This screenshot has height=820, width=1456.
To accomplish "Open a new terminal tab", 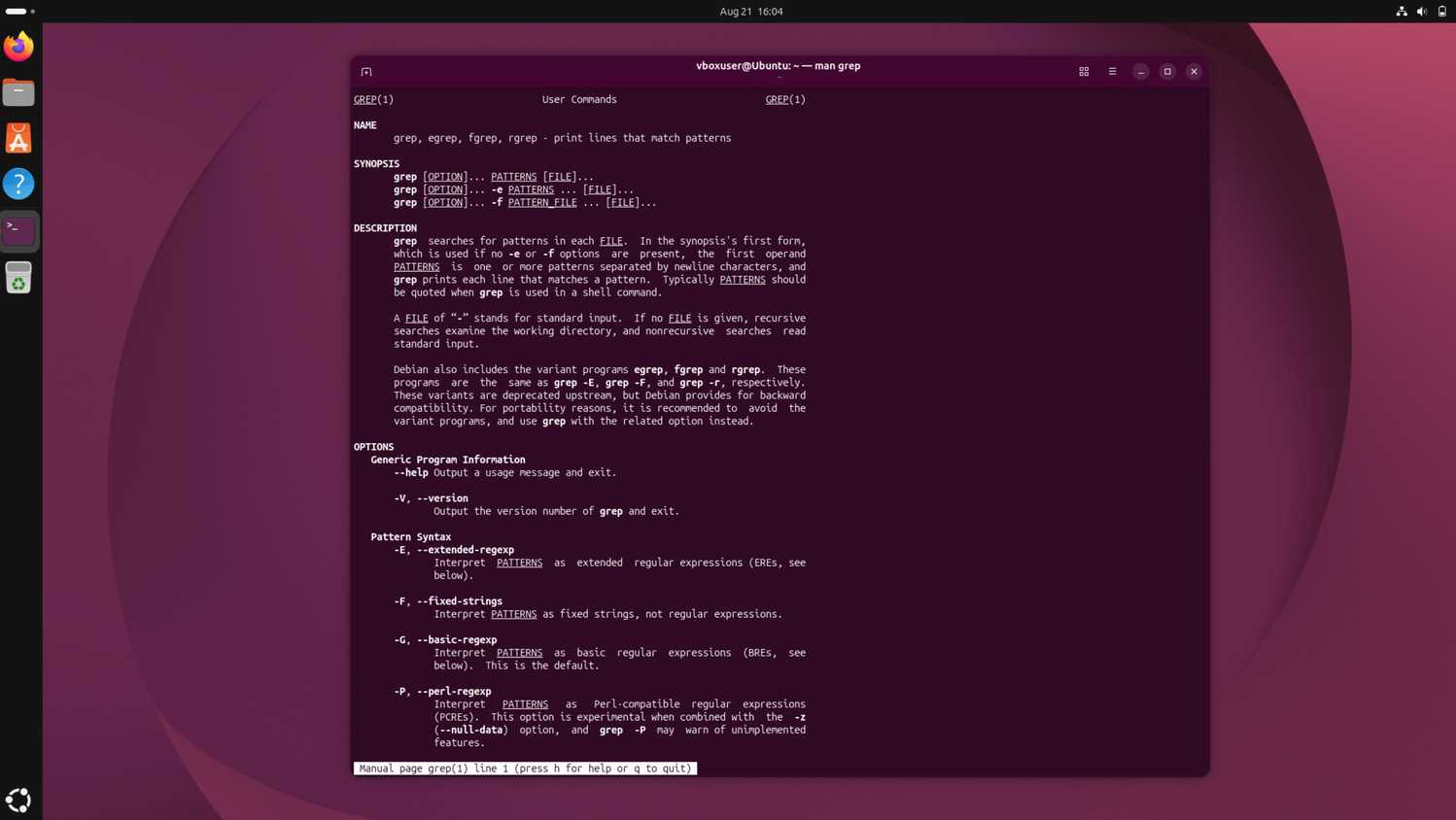I will [366, 72].
